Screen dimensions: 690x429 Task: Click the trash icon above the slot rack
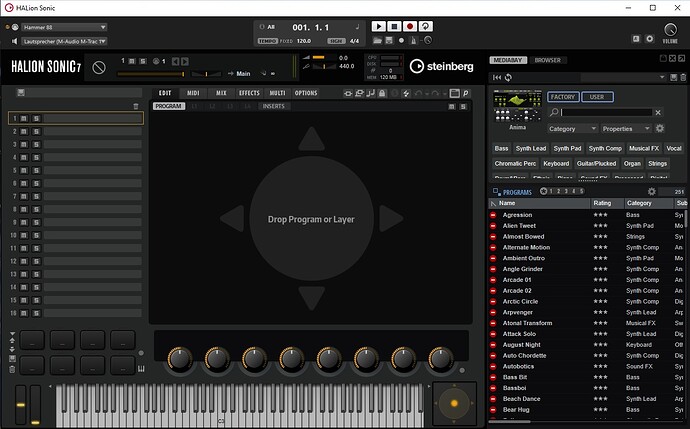tap(136, 106)
